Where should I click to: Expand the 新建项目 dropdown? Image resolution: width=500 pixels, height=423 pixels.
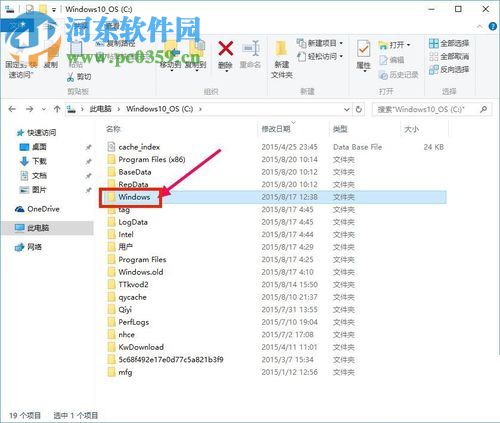(x=341, y=43)
